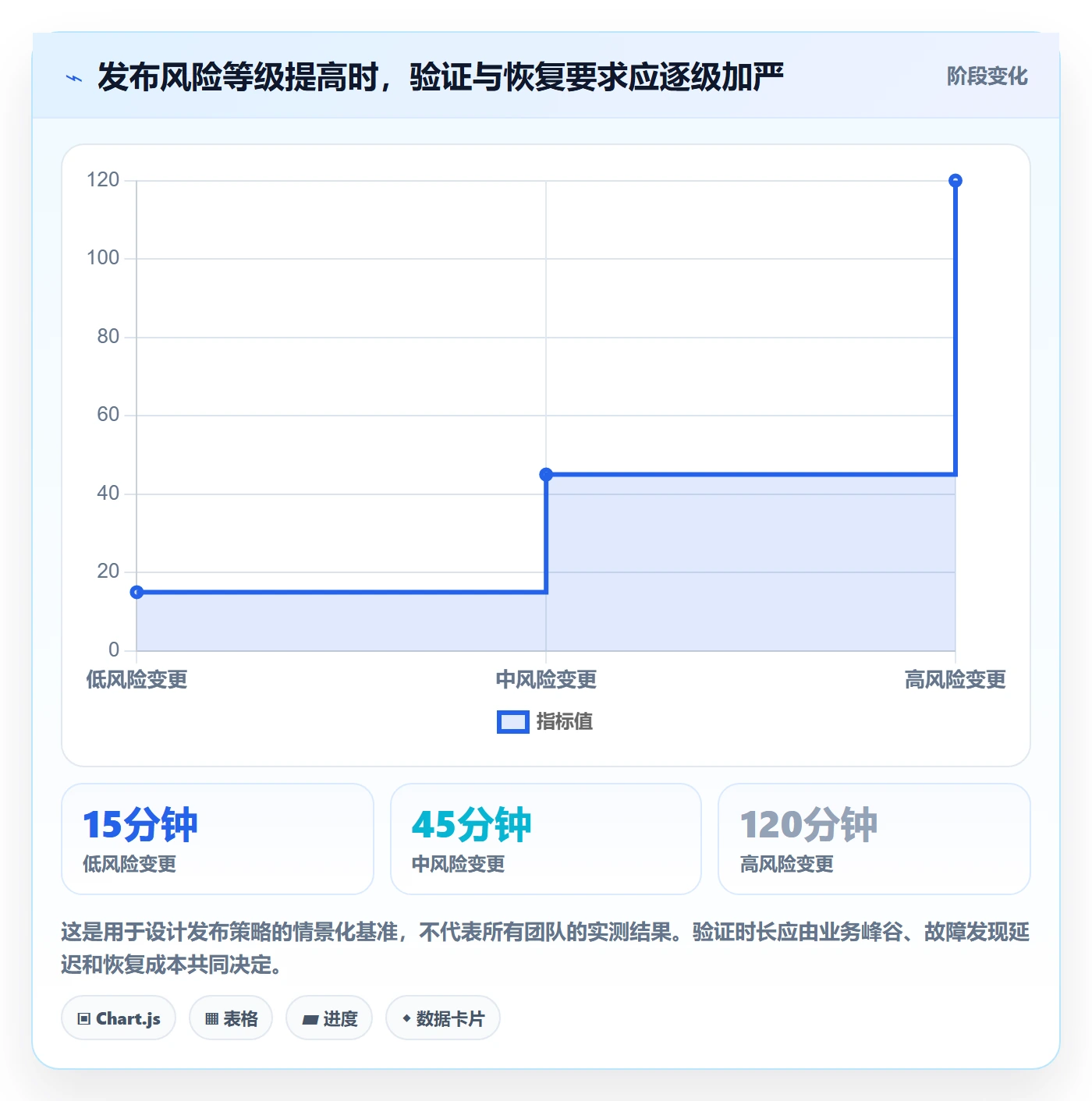Click the lightning bolt icon beside the title

pos(74,78)
